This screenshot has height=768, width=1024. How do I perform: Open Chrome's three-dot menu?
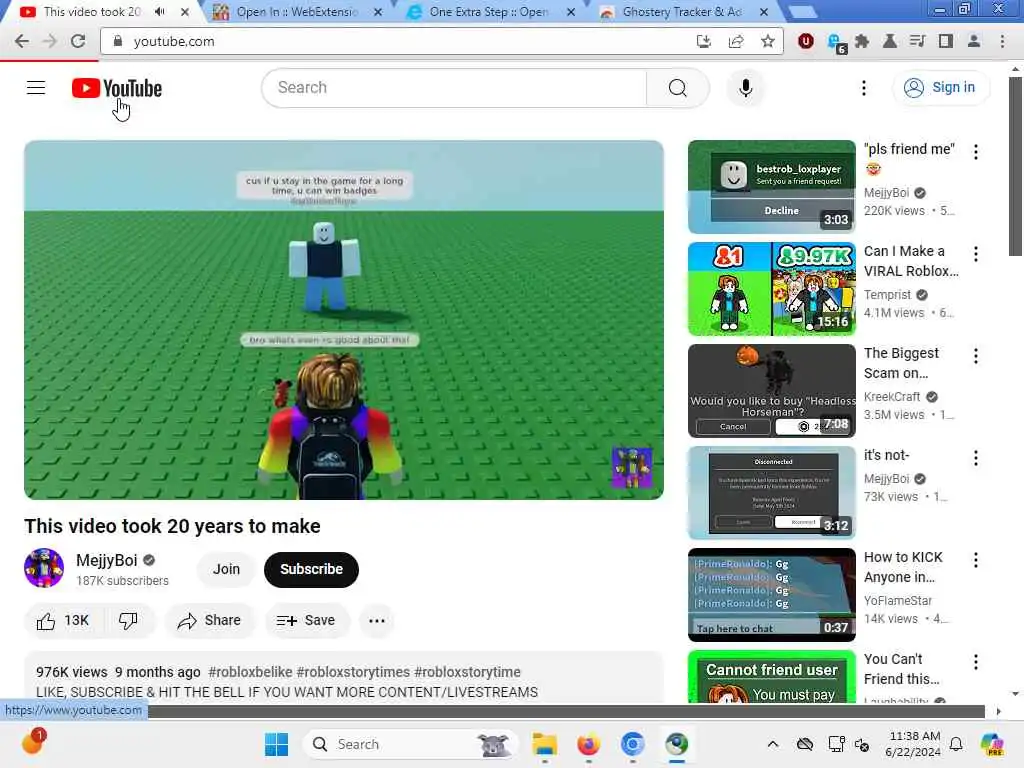click(1002, 41)
